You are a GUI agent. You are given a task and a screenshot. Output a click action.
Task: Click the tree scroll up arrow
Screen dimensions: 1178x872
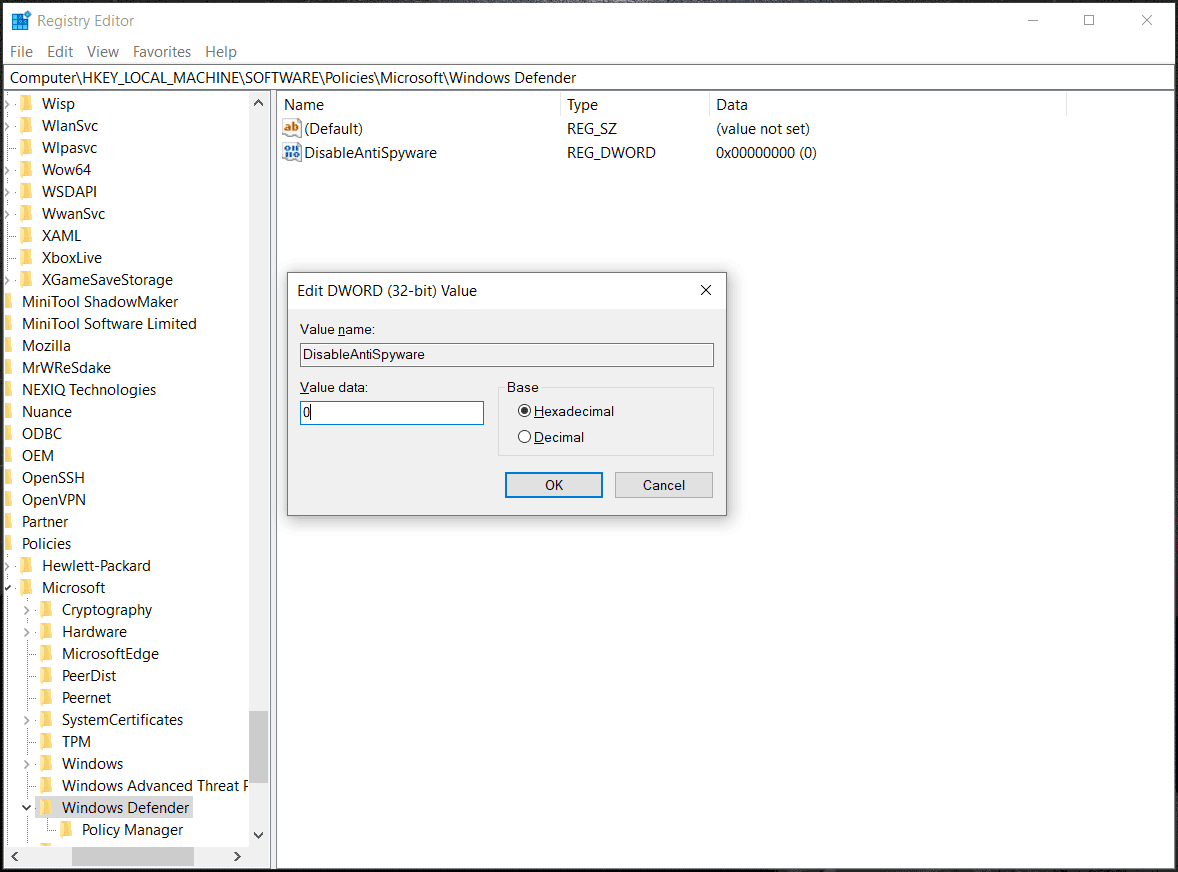click(x=258, y=103)
